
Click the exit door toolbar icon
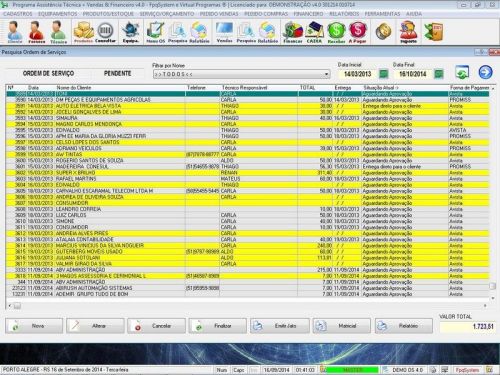[433, 32]
